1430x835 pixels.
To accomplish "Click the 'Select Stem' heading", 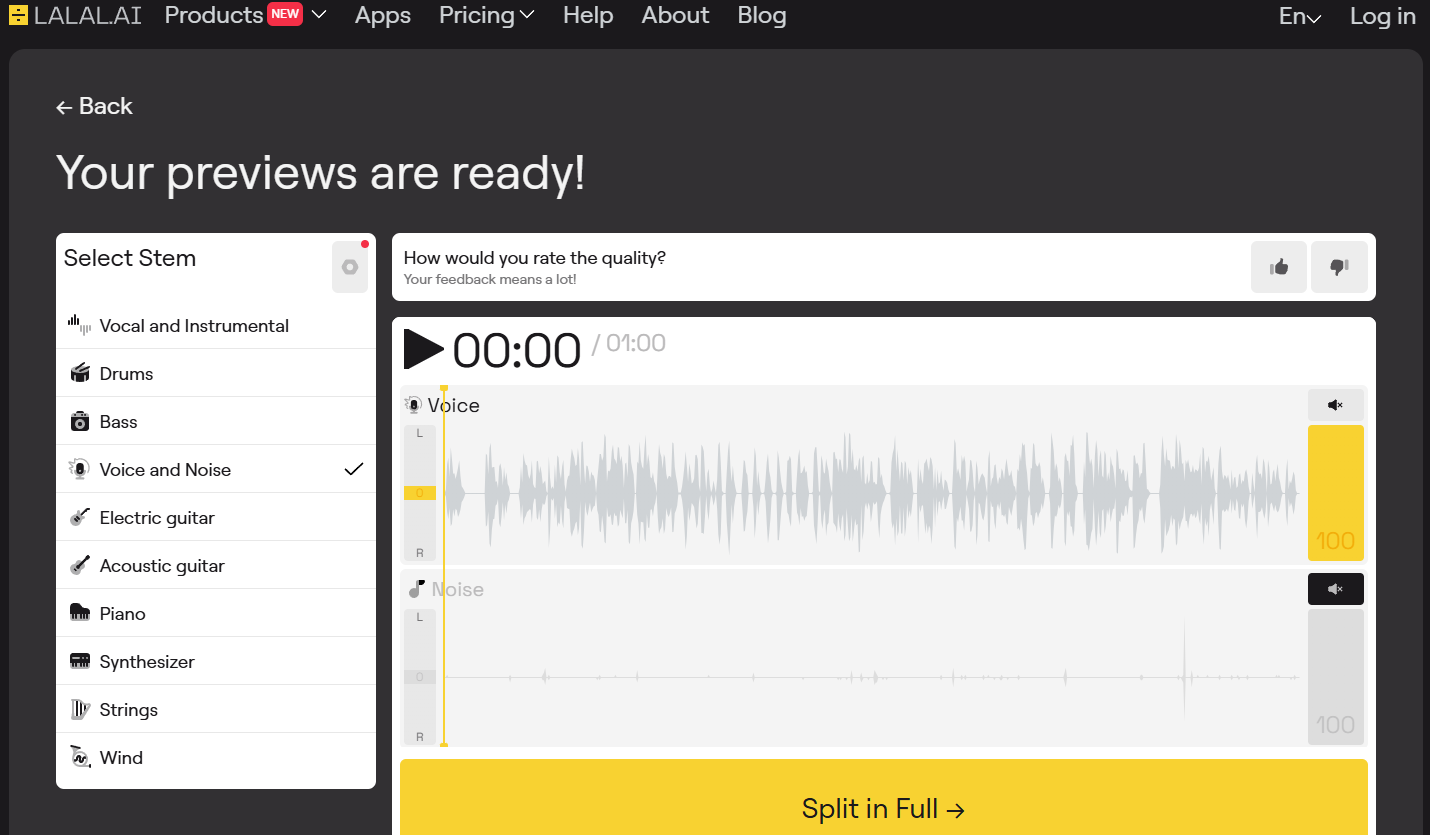I will click(x=130, y=258).
